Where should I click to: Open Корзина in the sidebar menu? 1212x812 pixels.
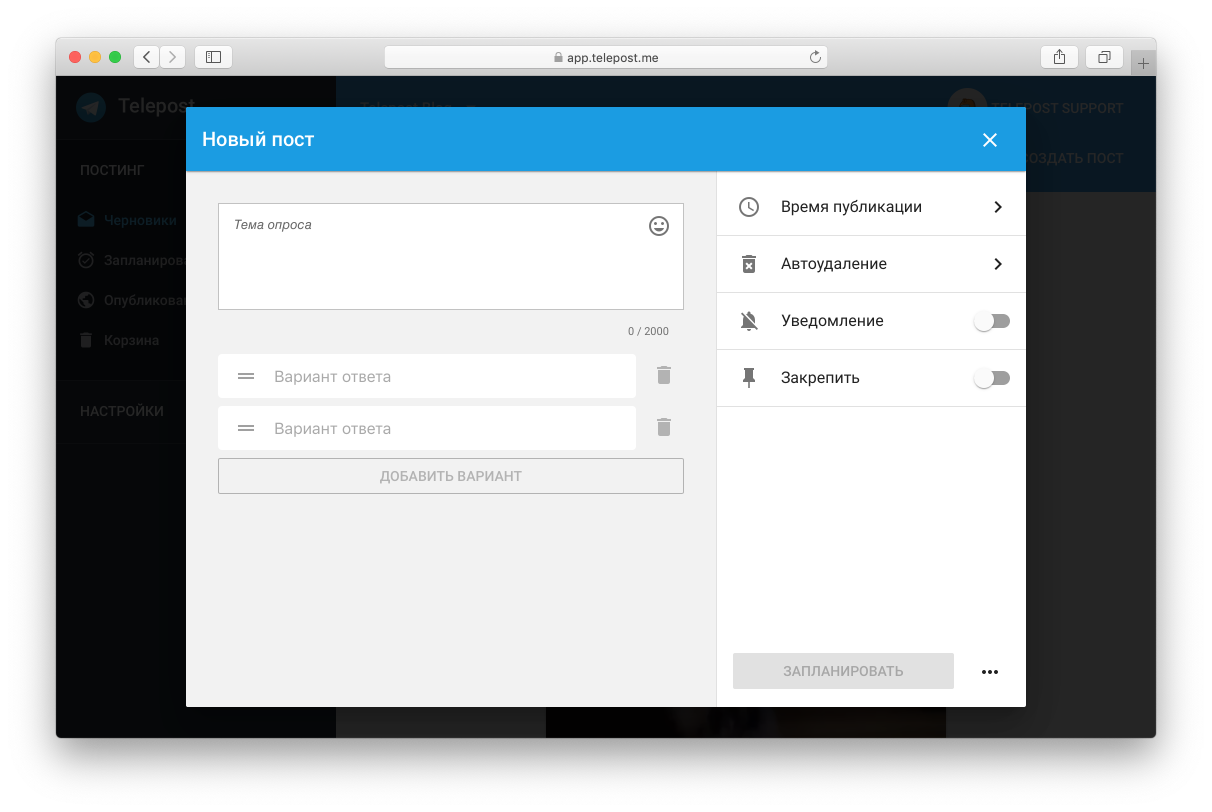pos(130,340)
